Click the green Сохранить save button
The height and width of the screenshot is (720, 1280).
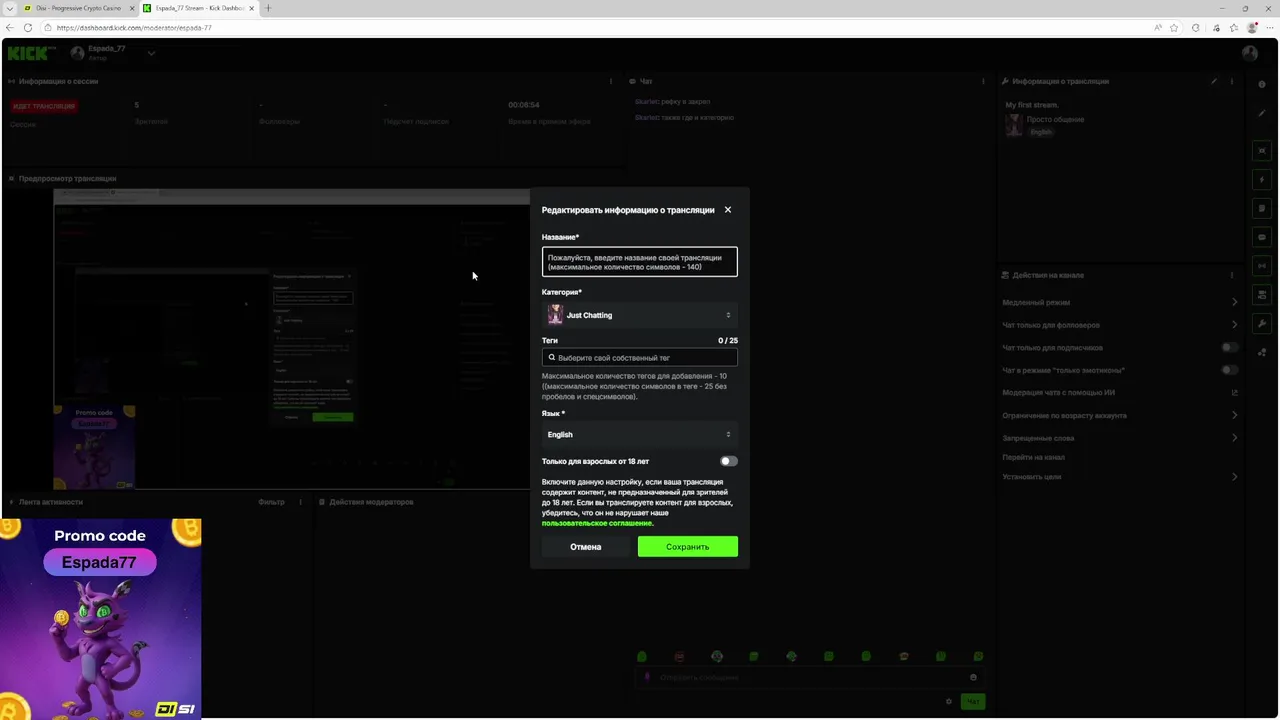point(688,547)
